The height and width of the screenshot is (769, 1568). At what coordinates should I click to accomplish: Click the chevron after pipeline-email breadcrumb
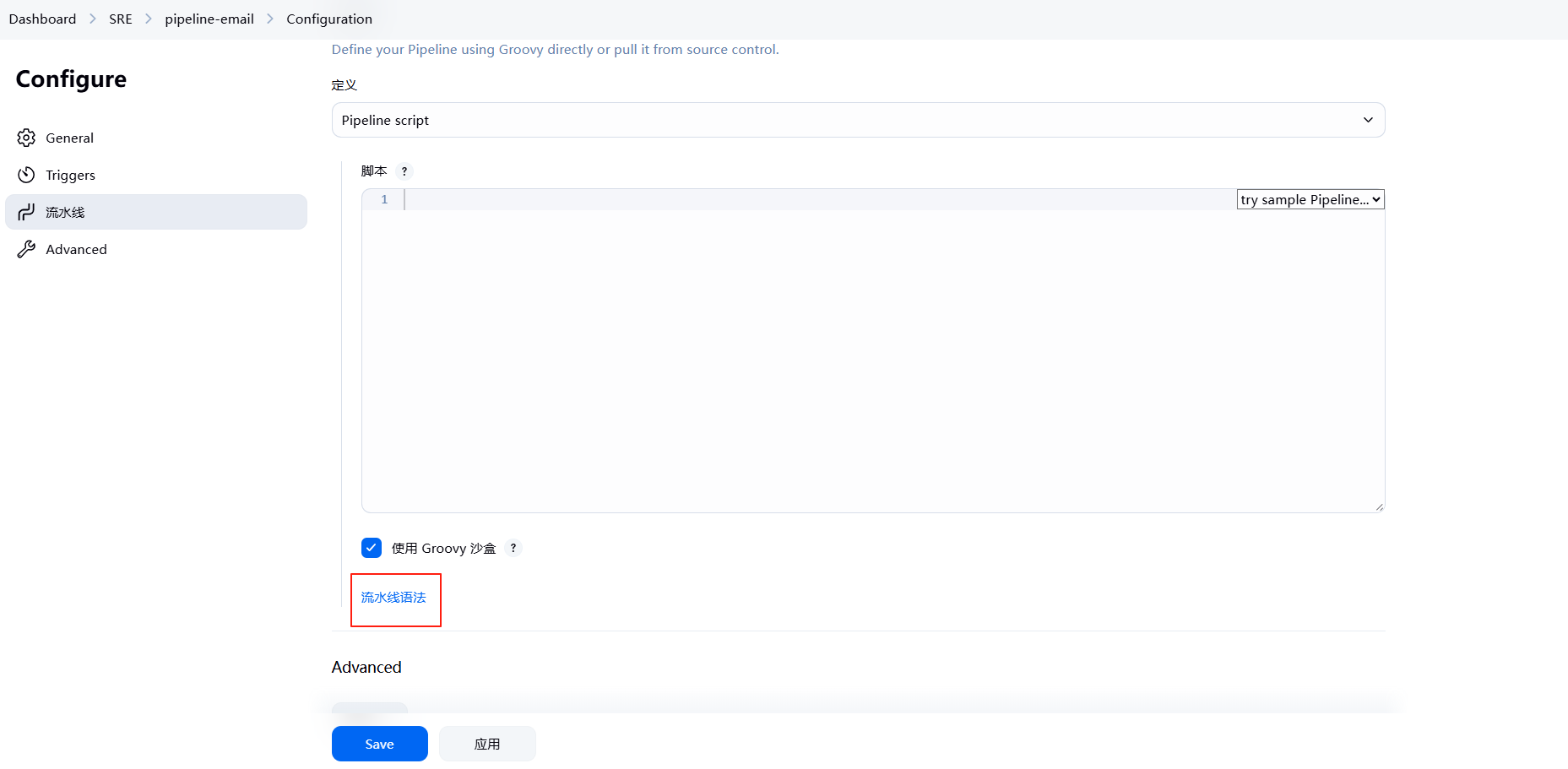point(270,19)
